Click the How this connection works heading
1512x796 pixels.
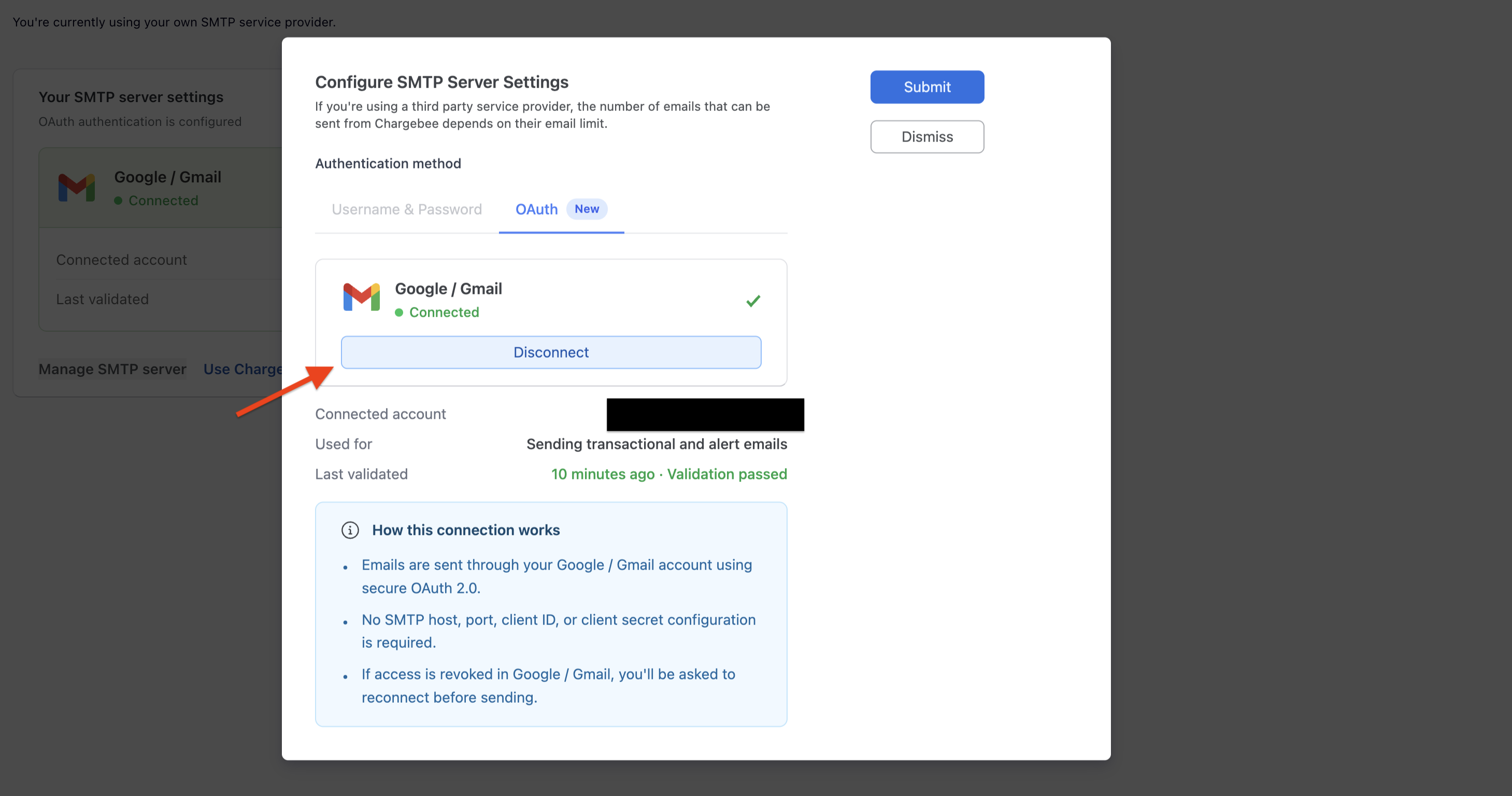pos(465,530)
